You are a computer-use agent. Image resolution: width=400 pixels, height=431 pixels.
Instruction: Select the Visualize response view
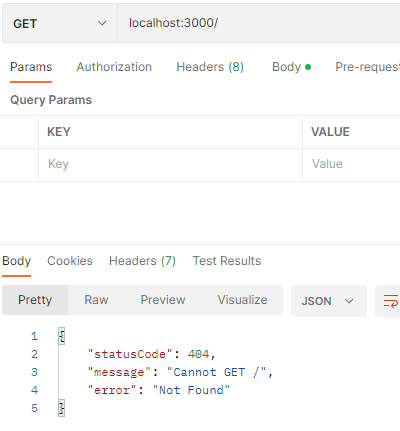(x=242, y=300)
